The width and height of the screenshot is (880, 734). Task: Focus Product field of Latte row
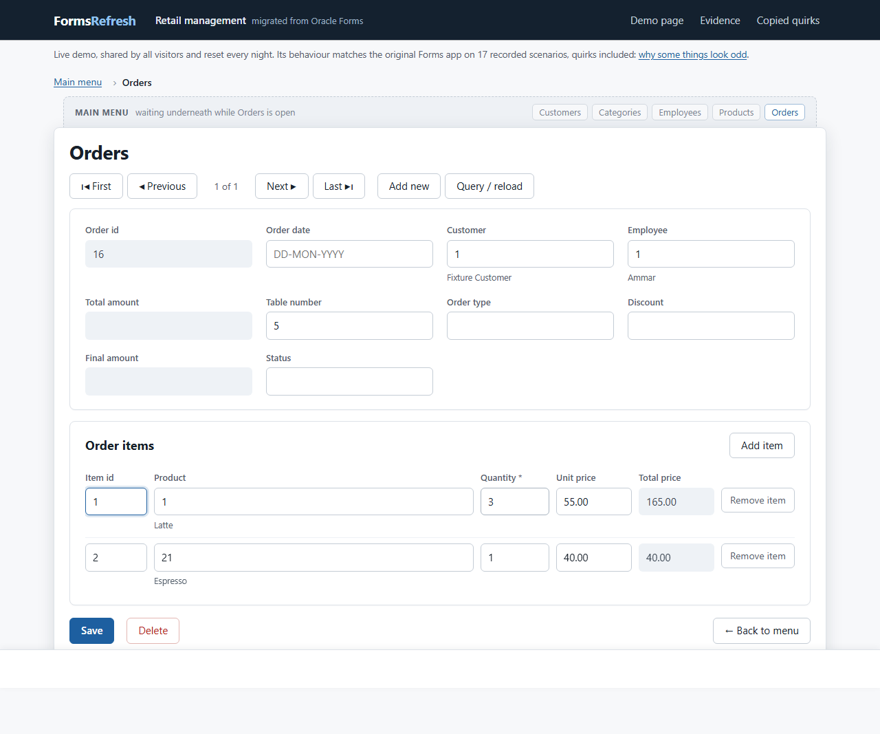(314, 502)
